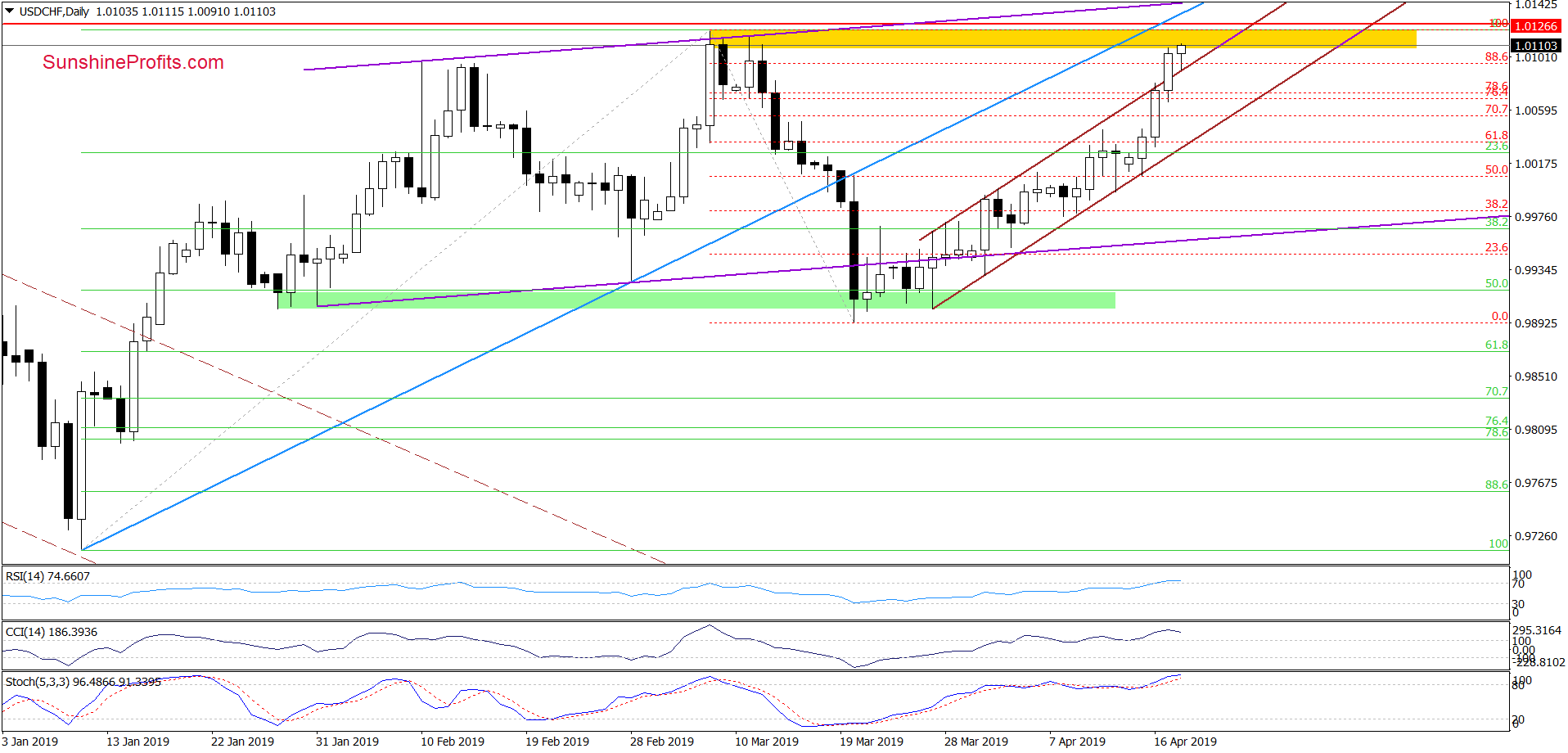Select the USDCHF,Daily chart title text
The image size is (1568, 753).
(x=54, y=11)
